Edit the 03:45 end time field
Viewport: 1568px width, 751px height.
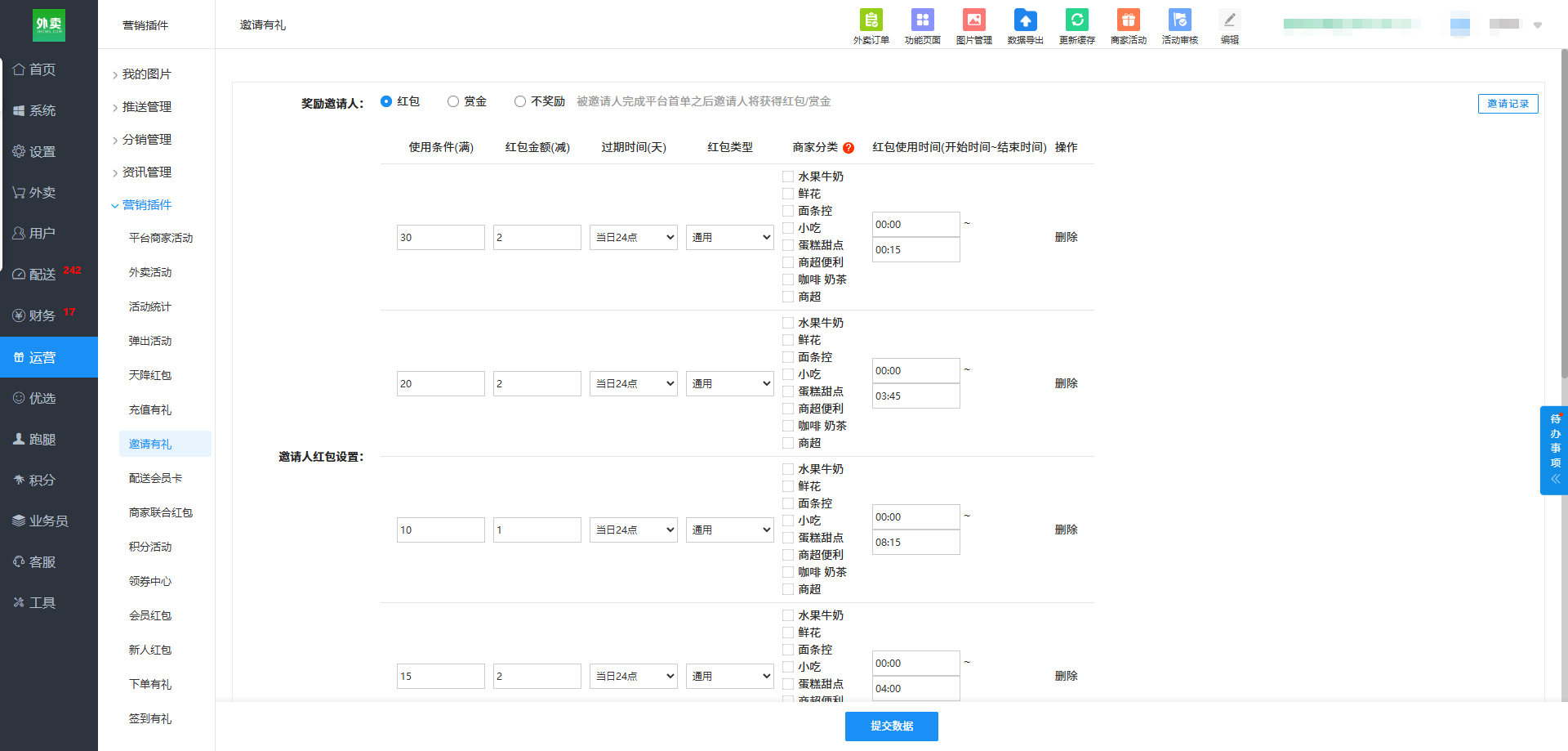pyautogui.click(x=915, y=396)
